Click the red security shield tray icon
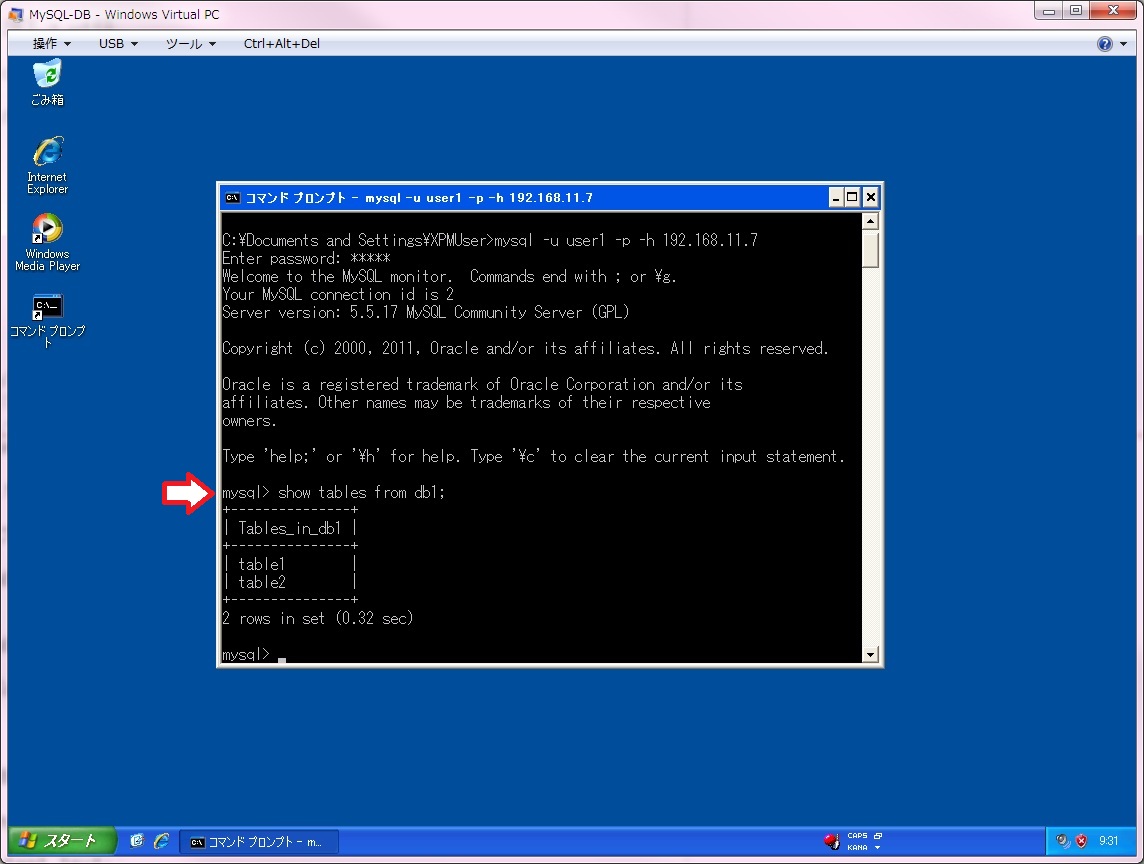1144x864 pixels. [1081, 841]
